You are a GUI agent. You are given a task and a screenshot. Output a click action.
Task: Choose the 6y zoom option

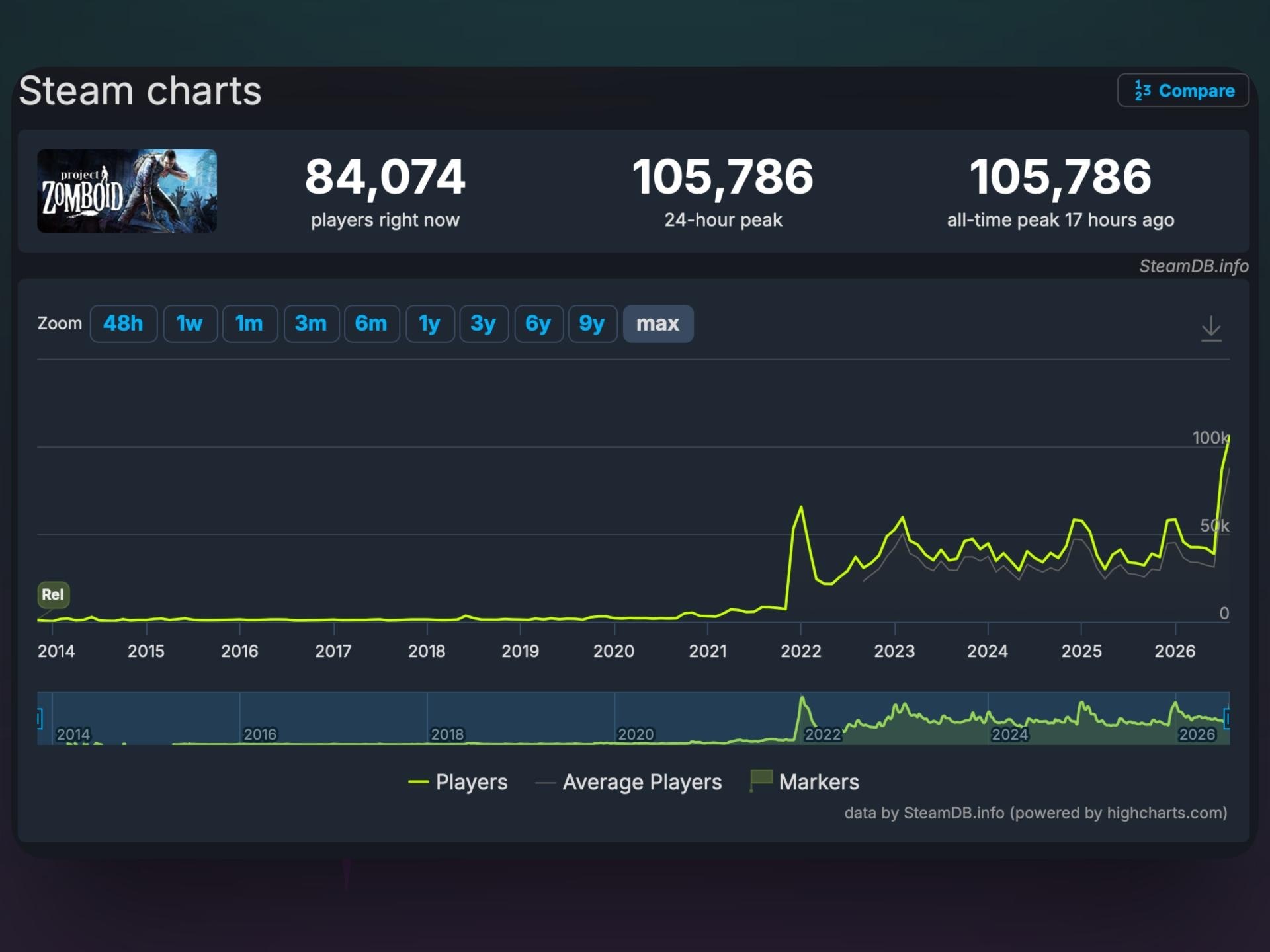tap(538, 323)
